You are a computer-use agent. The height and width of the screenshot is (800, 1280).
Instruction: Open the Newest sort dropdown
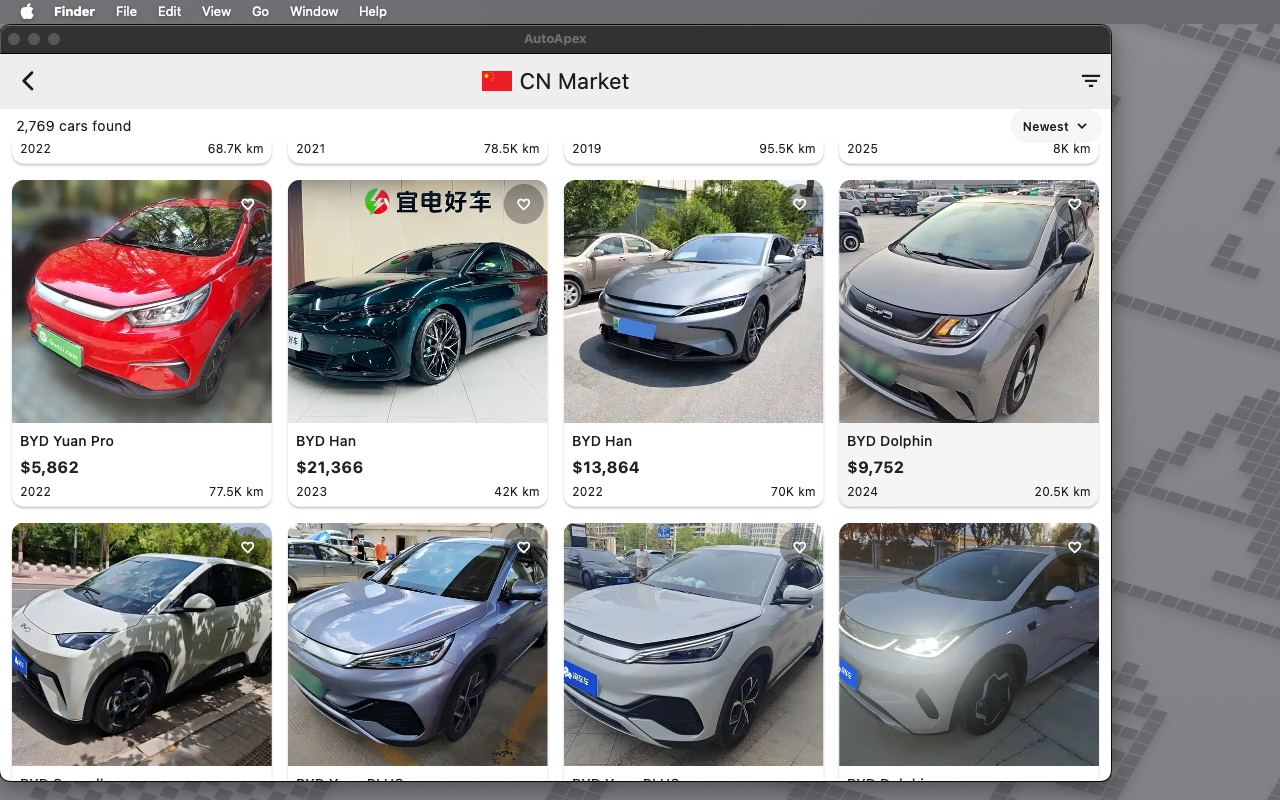tap(1056, 126)
